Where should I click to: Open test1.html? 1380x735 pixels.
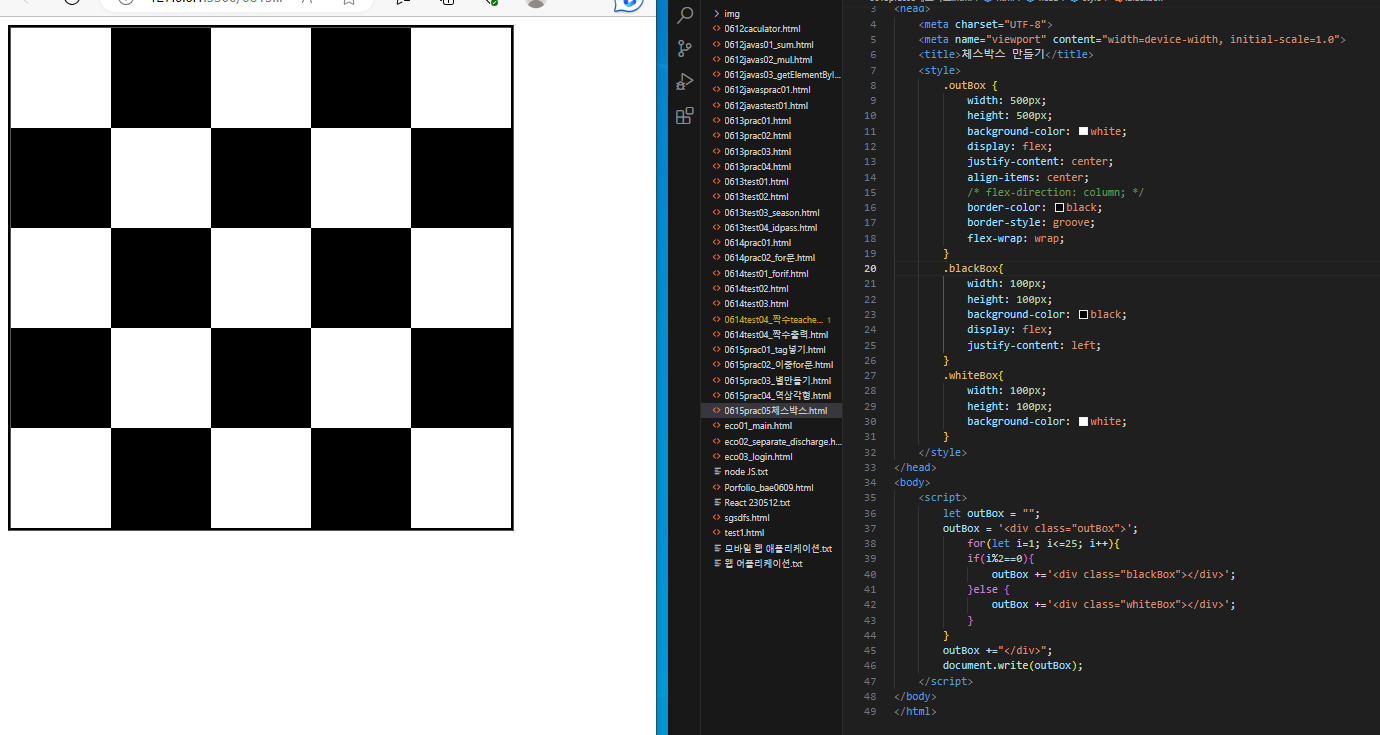click(743, 533)
